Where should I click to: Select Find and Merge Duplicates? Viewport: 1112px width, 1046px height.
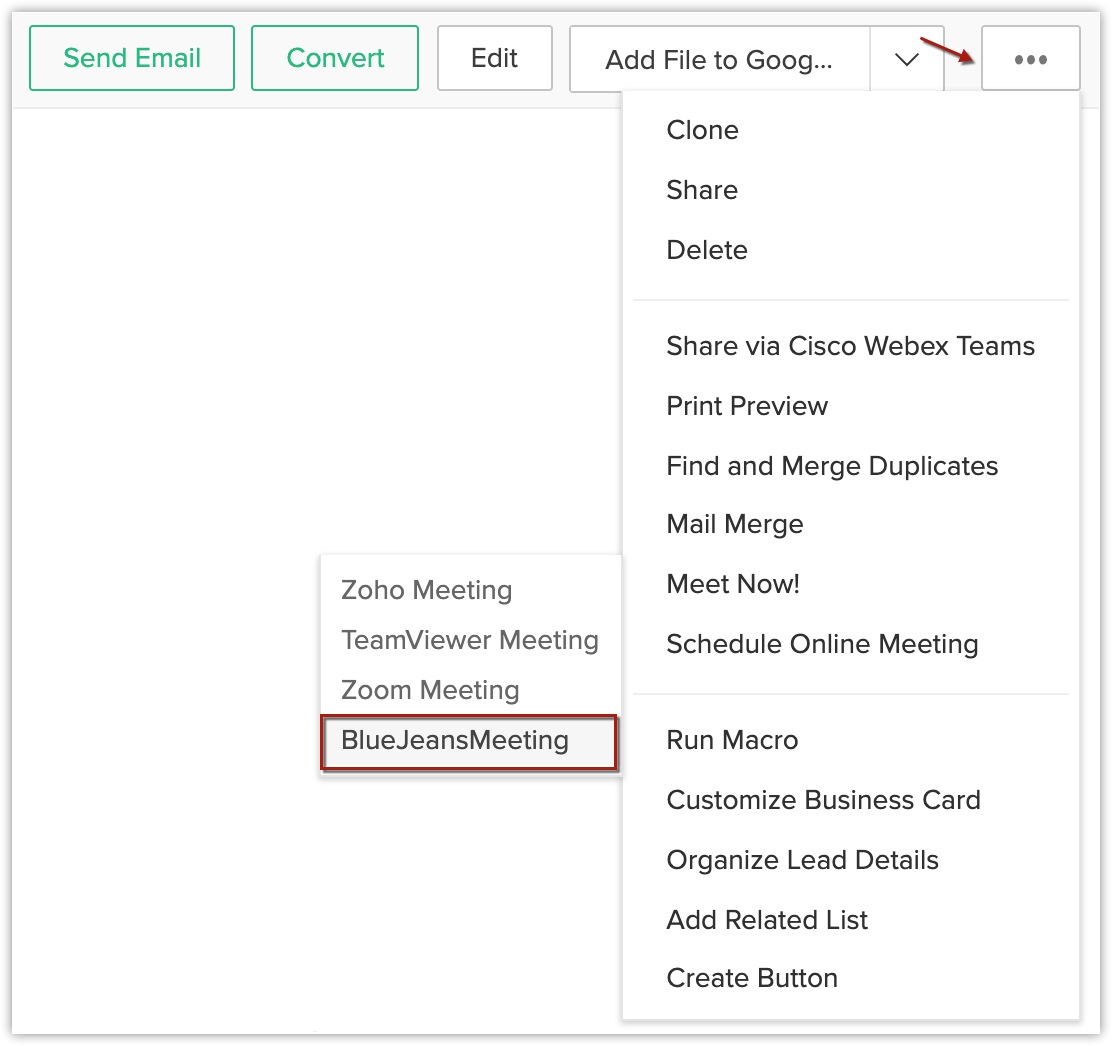click(x=832, y=466)
